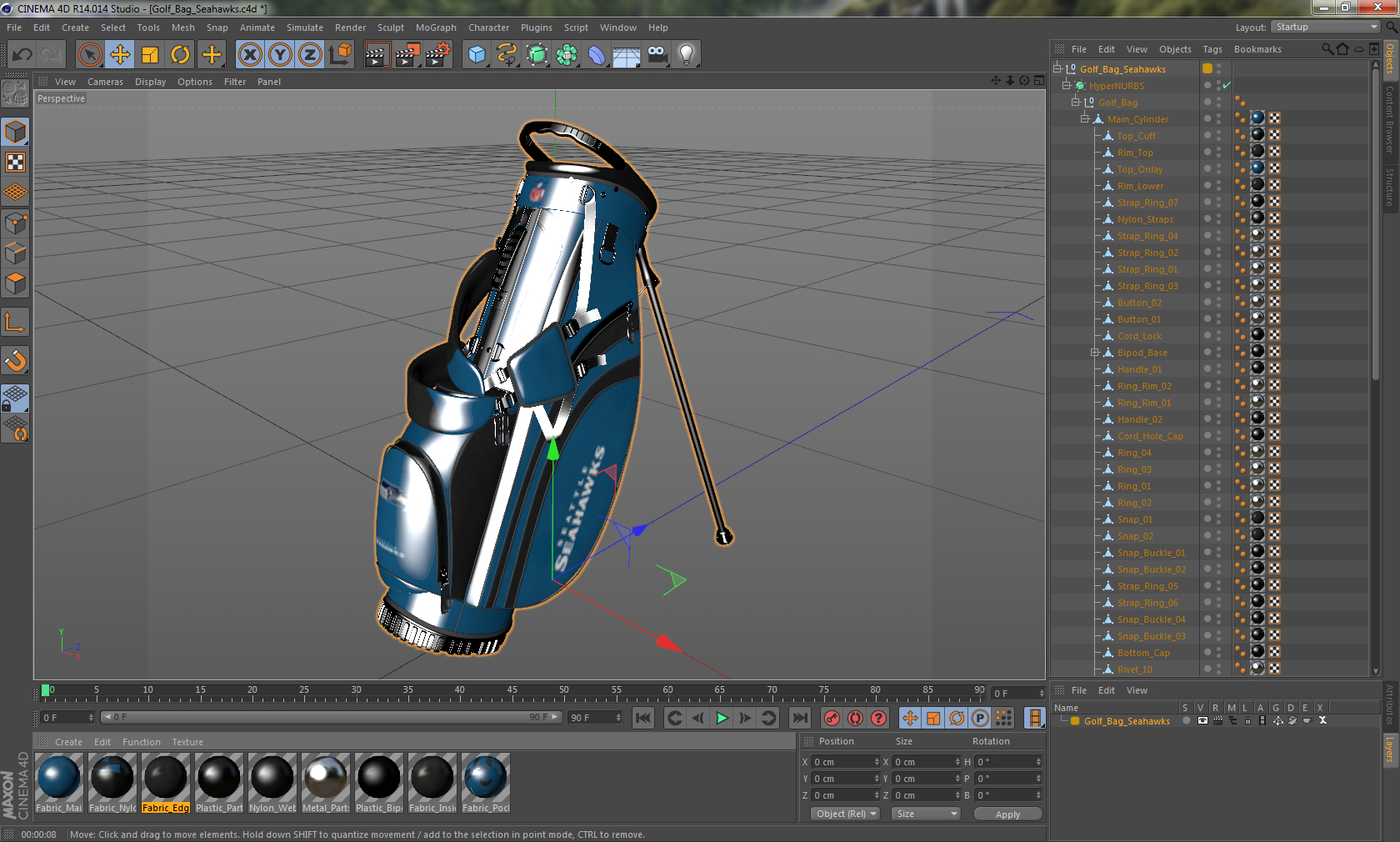Image resolution: width=1400 pixels, height=842 pixels.
Task: Click the Record Active Objects button
Action: pyautogui.click(x=832, y=718)
